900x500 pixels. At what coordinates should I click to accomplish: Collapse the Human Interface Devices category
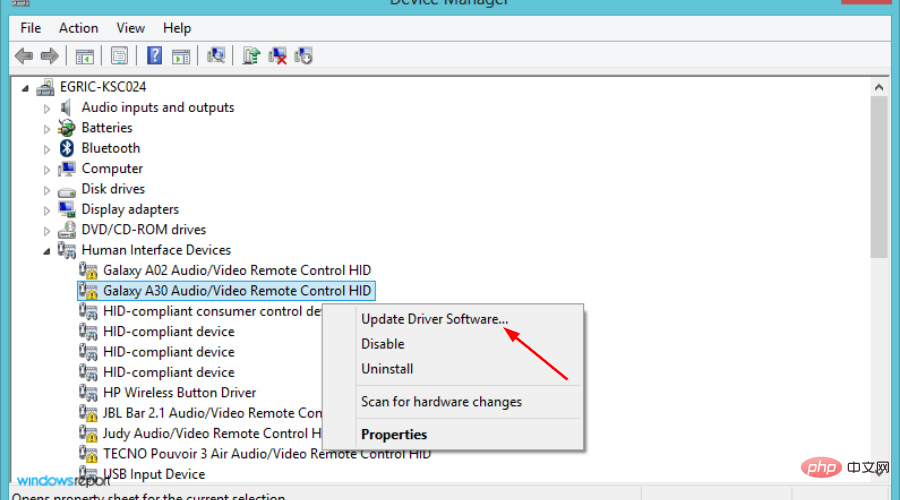[47, 251]
